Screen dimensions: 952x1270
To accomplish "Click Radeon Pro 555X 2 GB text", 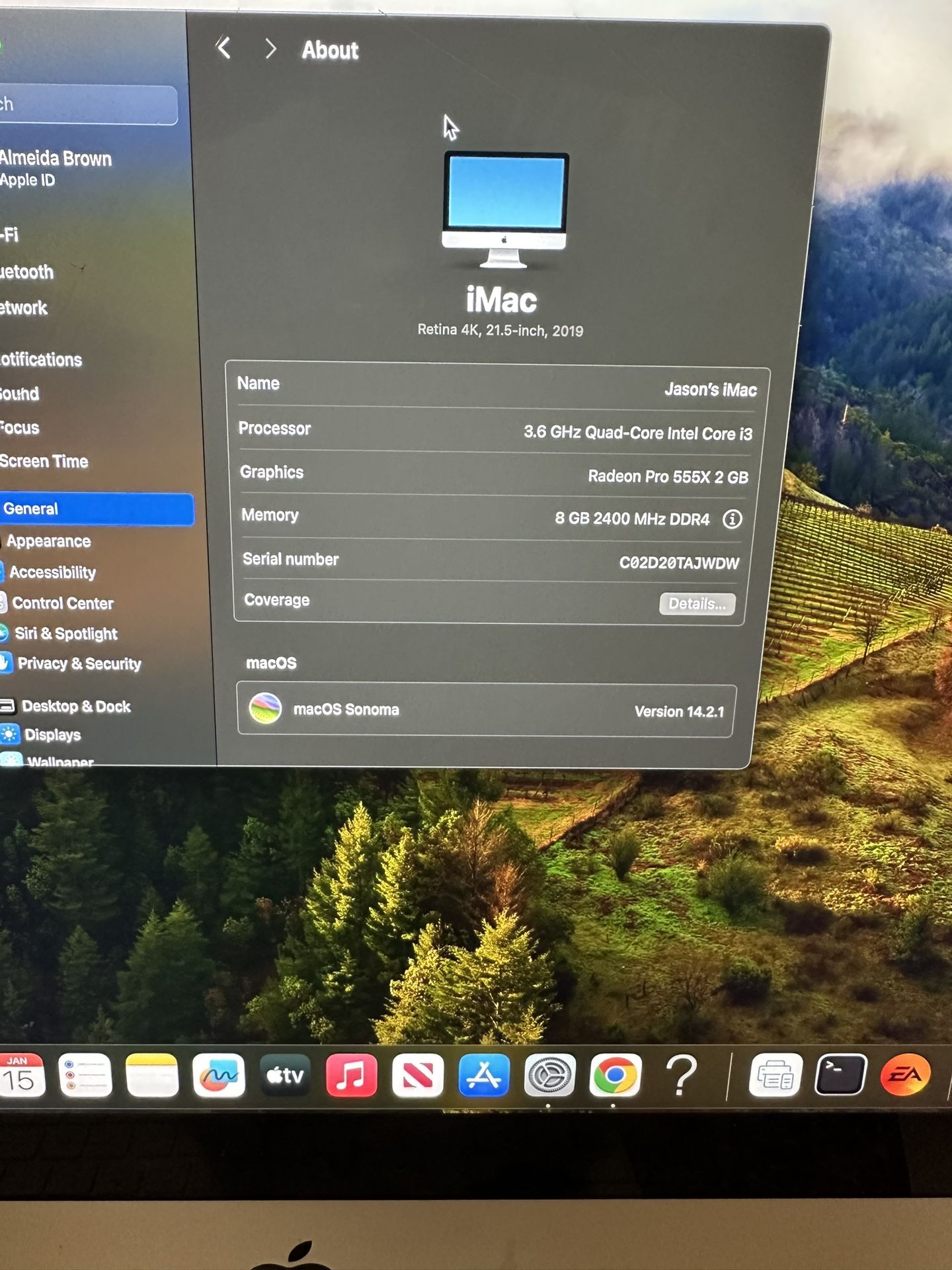I will [x=668, y=476].
